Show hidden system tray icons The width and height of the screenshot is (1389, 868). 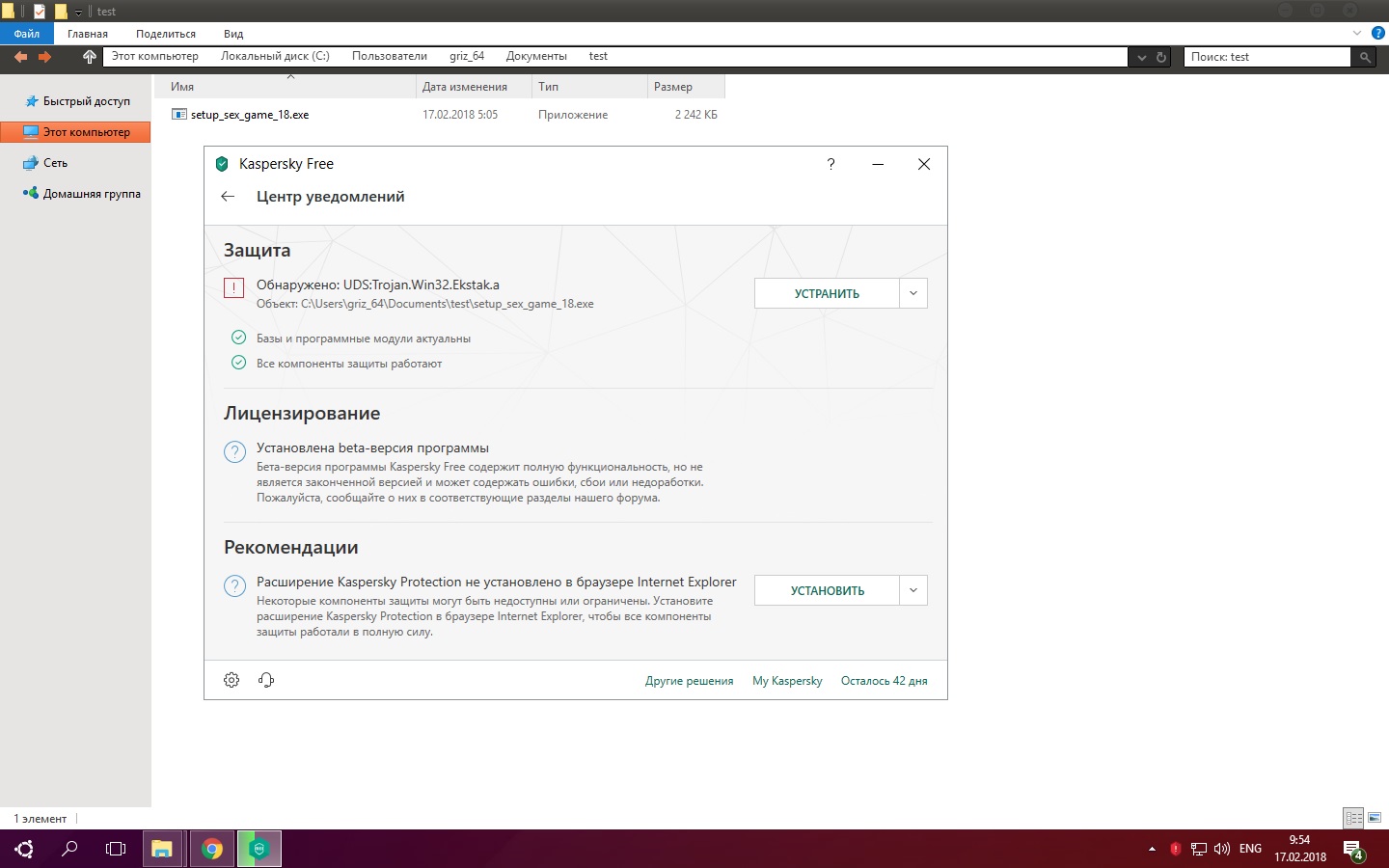pyautogui.click(x=1152, y=849)
